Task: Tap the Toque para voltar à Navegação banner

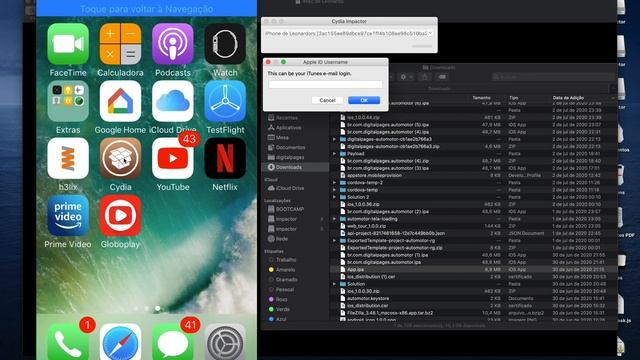Action: pyautogui.click(x=147, y=9)
